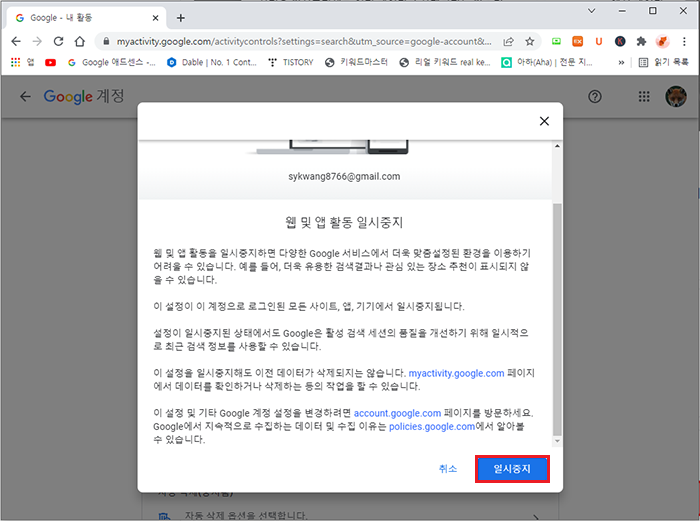The width and height of the screenshot is (700, 521).
Task: Show more bookmarks with double chevron
Action: (x=621, y=63)
